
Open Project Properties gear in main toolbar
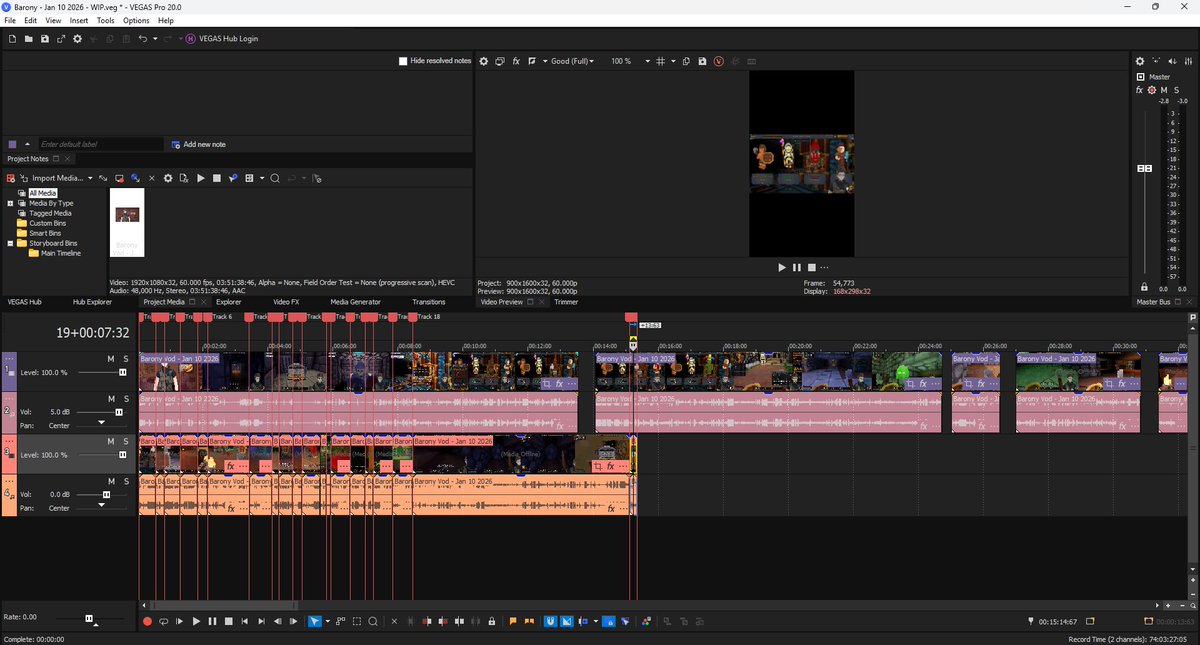click(x=77, y=38)
